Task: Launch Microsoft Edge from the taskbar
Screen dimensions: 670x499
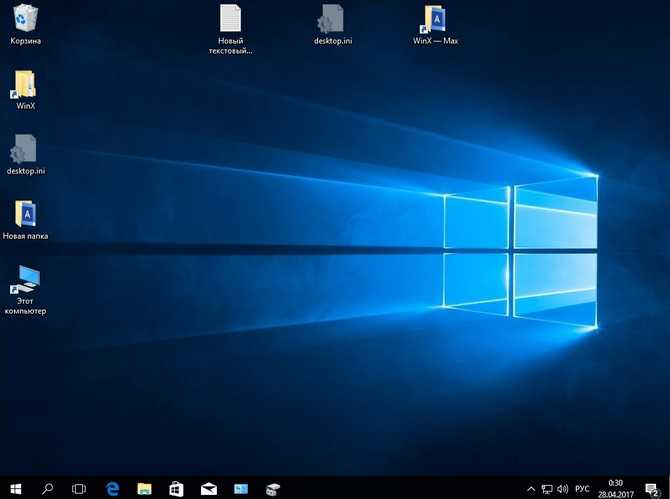Action: tap(112, 488)
